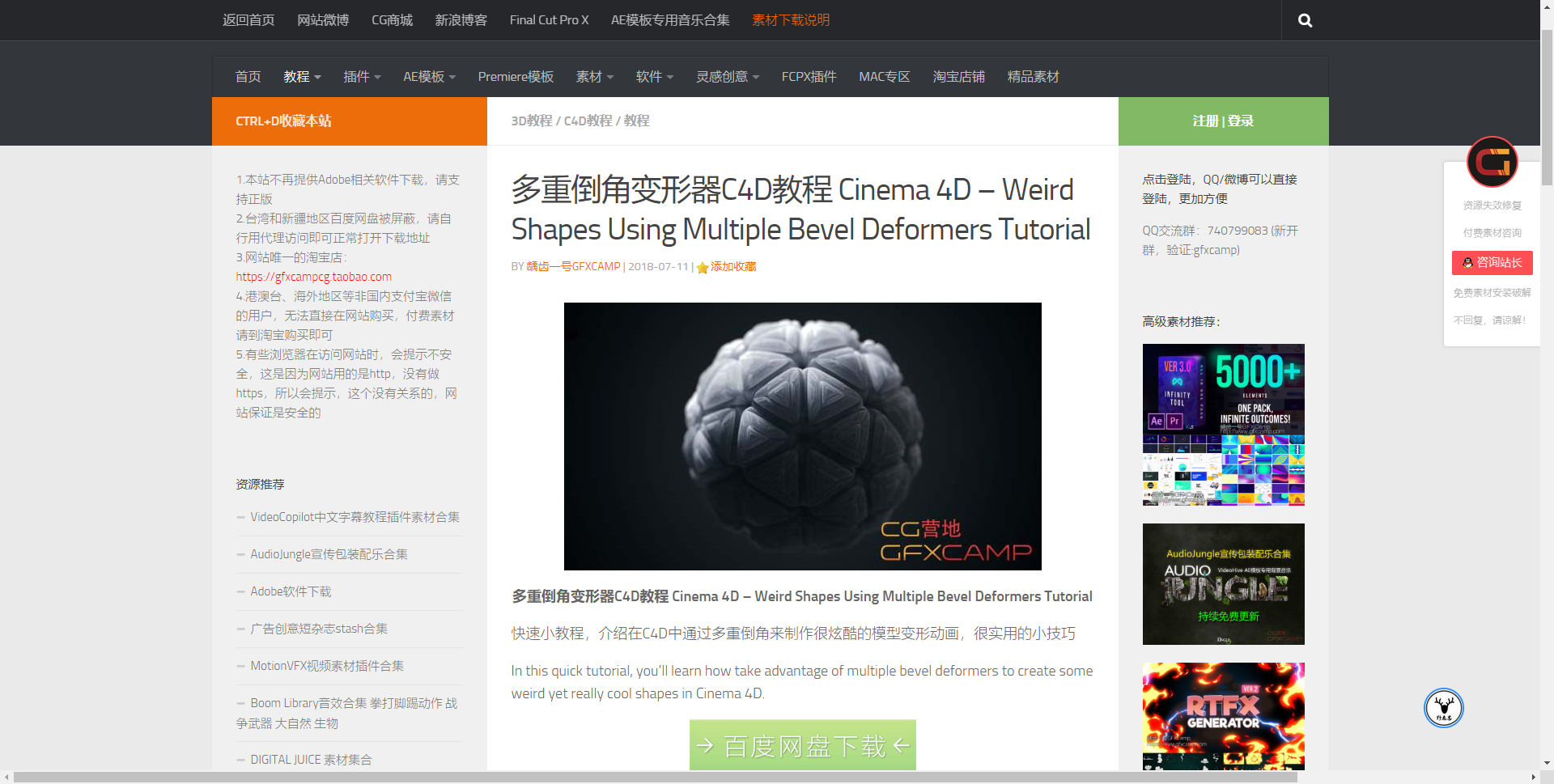Open the Premiere模板 nav item

[x=516, y=77]
